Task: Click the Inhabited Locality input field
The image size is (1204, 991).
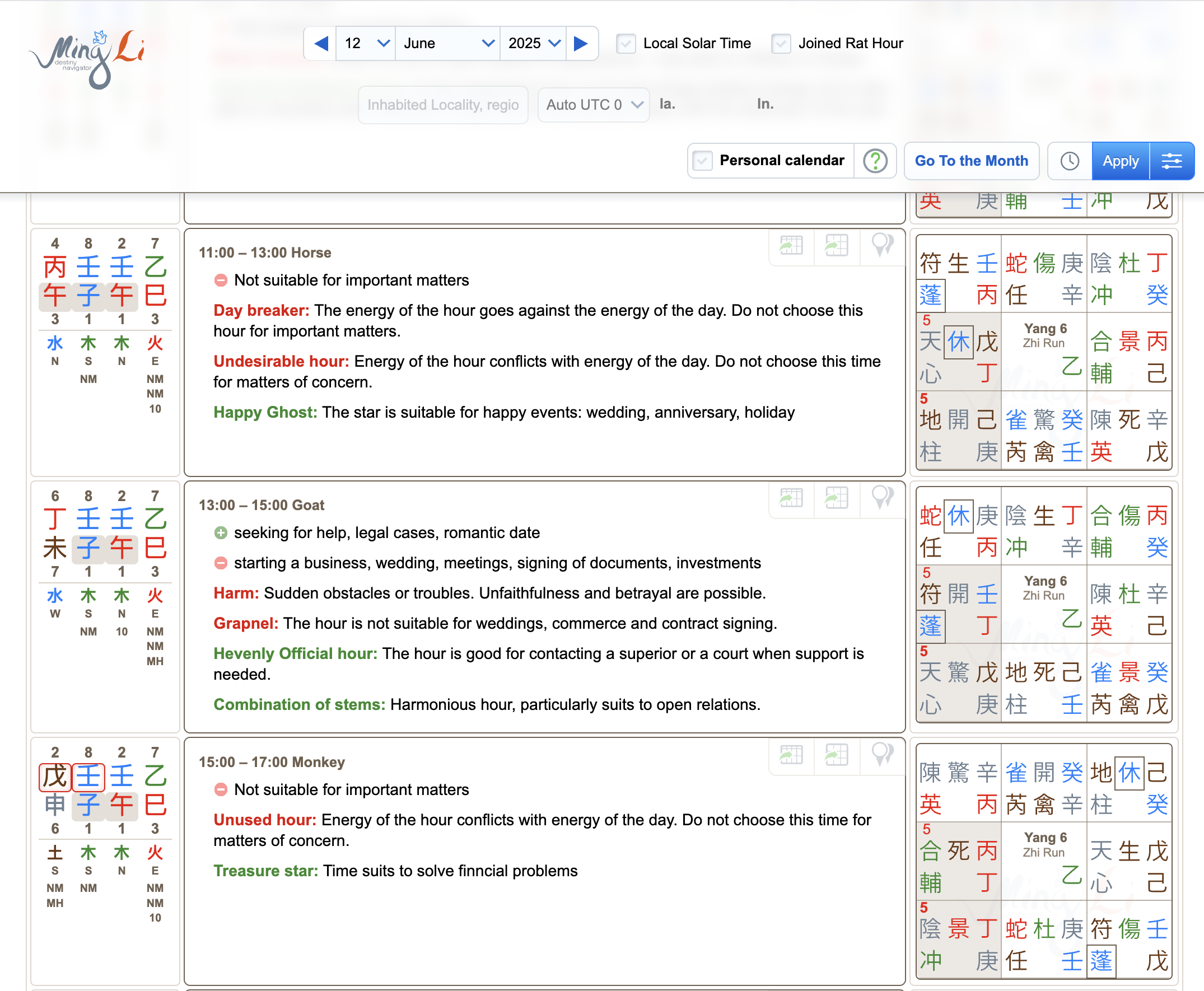Action: pyautogui.click(x=443, y=105)
